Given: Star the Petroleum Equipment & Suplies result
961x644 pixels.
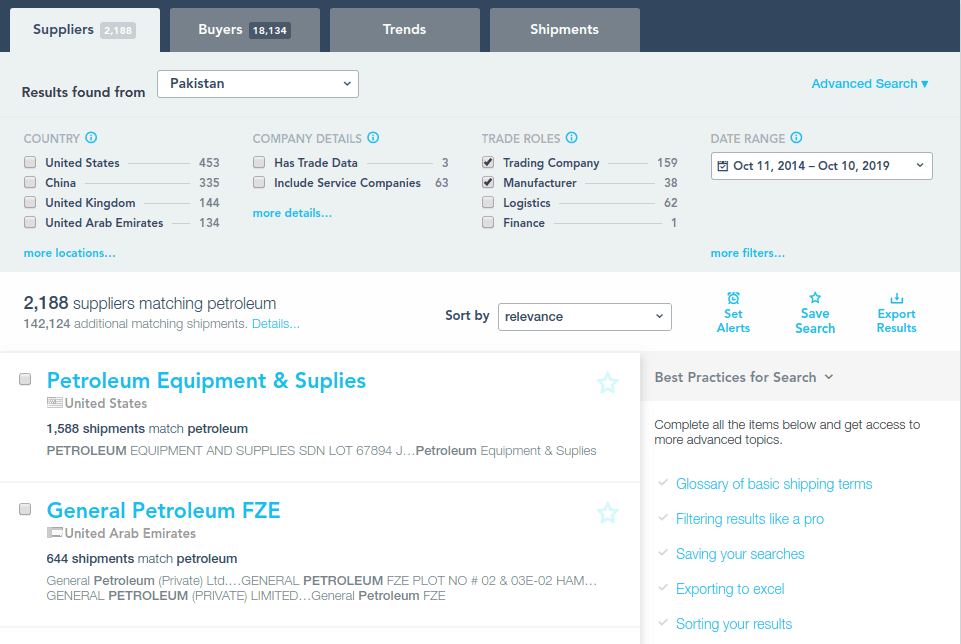Looking at the screenshot, I should click(x=607, y=383).
